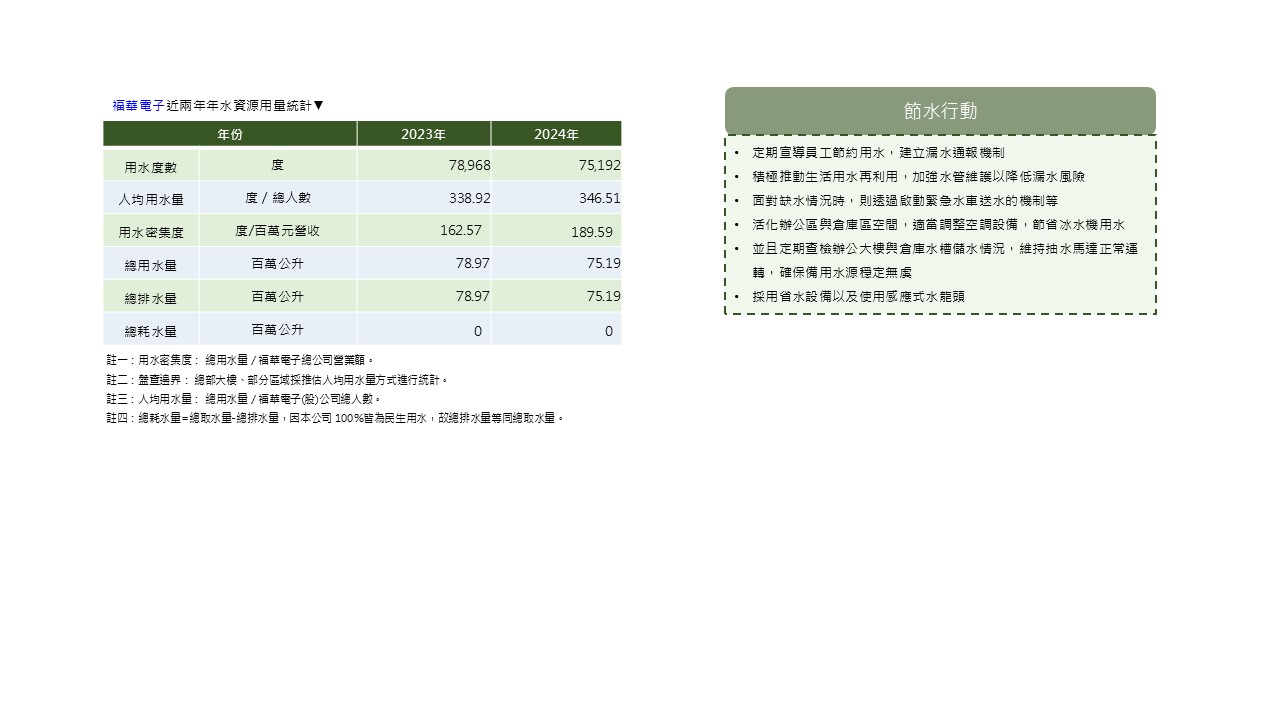Click the green 節水行動 header banner

pos(940,111)
